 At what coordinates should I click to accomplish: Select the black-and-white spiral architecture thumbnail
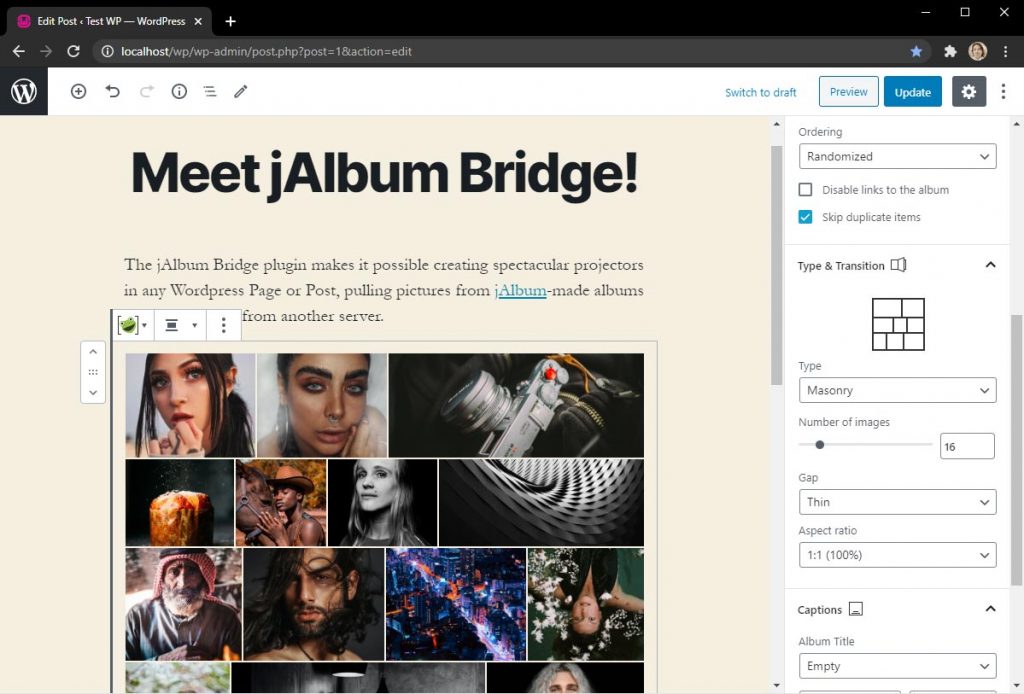click(x=541, y=502)
